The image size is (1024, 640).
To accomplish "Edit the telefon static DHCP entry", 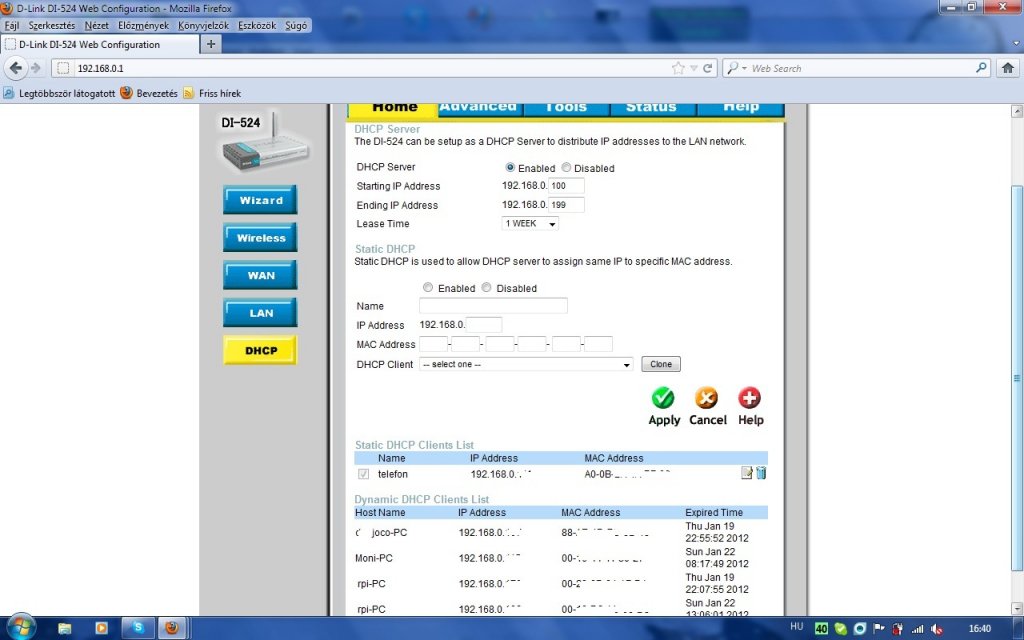I will [746, 473].
